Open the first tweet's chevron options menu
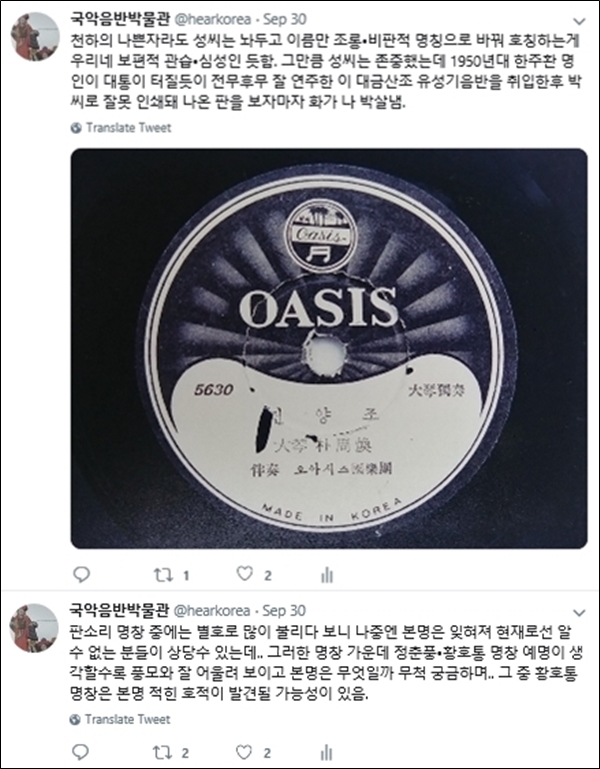Viewport: 600px width, 769px height. [x=580, y=21]
